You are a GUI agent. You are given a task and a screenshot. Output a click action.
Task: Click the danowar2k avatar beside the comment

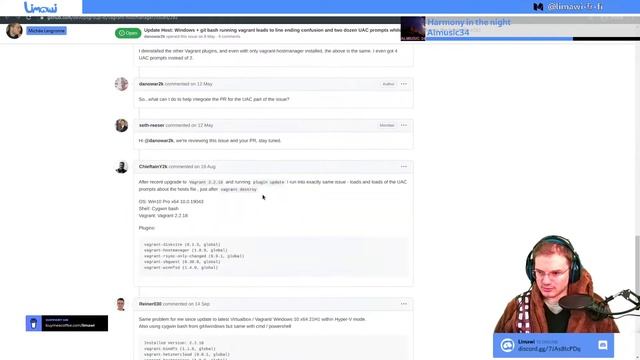click(x=121, y=84)
